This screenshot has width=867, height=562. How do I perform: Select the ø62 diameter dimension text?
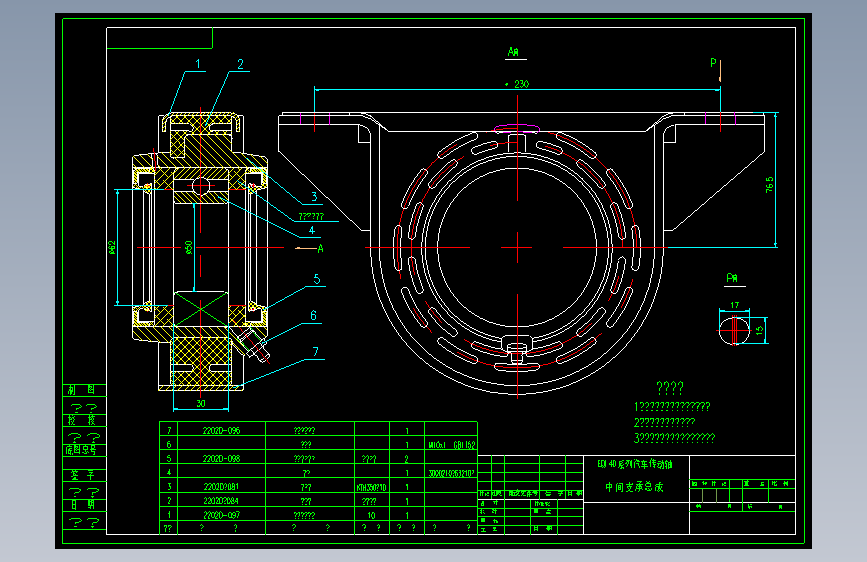pos(112,247)
